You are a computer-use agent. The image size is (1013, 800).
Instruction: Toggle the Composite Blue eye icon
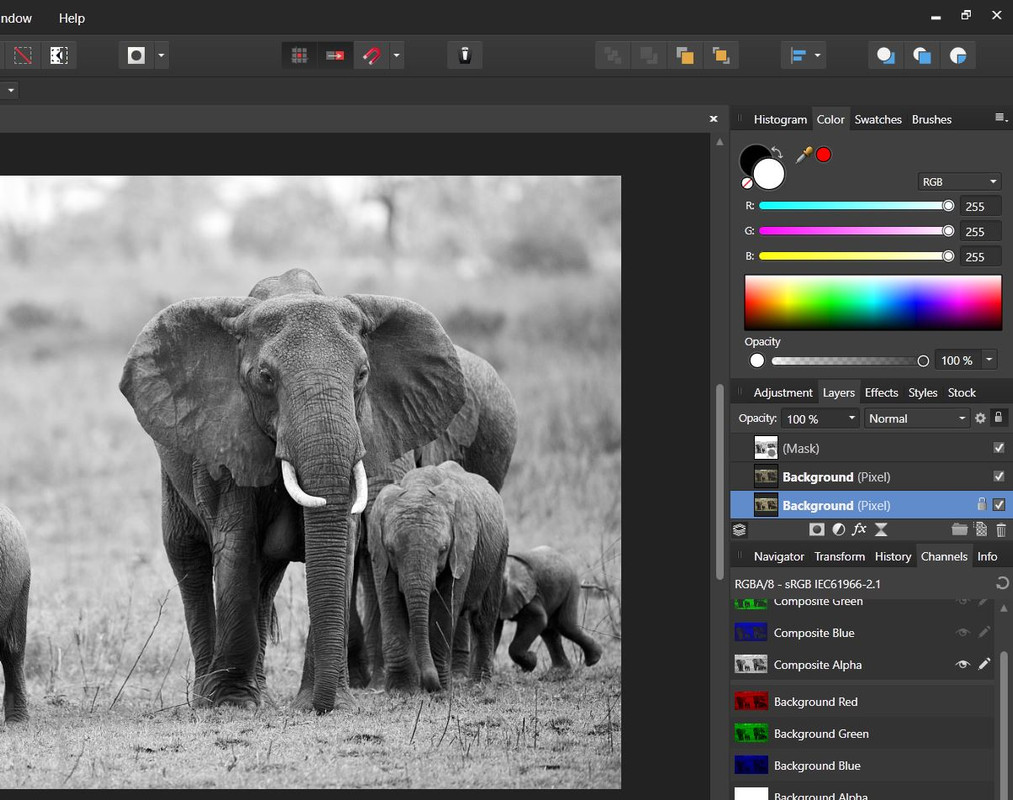tap(963, 633)
